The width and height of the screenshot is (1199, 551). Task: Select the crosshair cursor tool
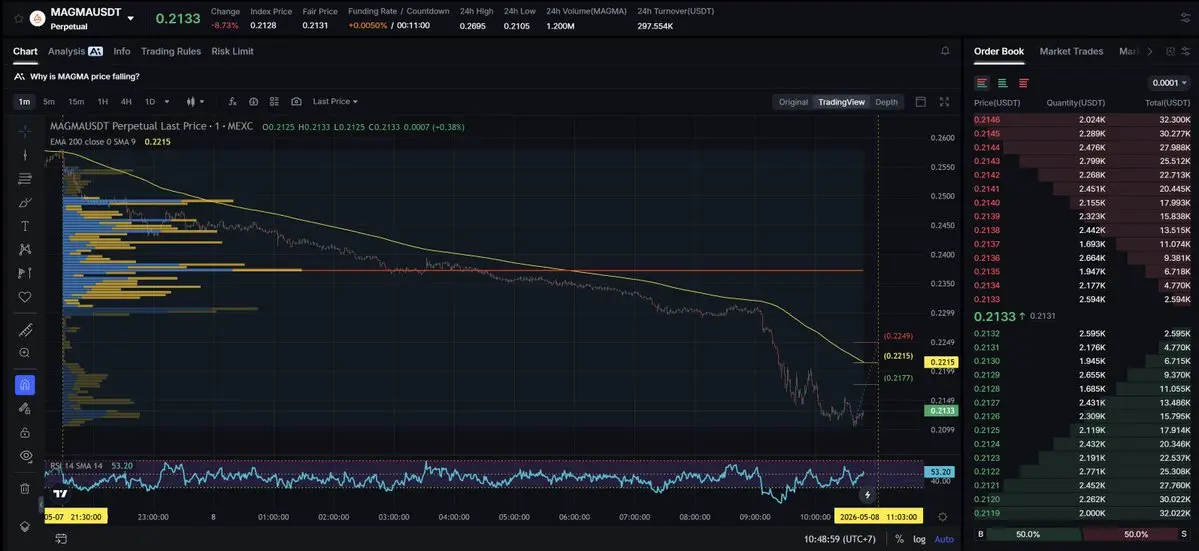[24, 131]
